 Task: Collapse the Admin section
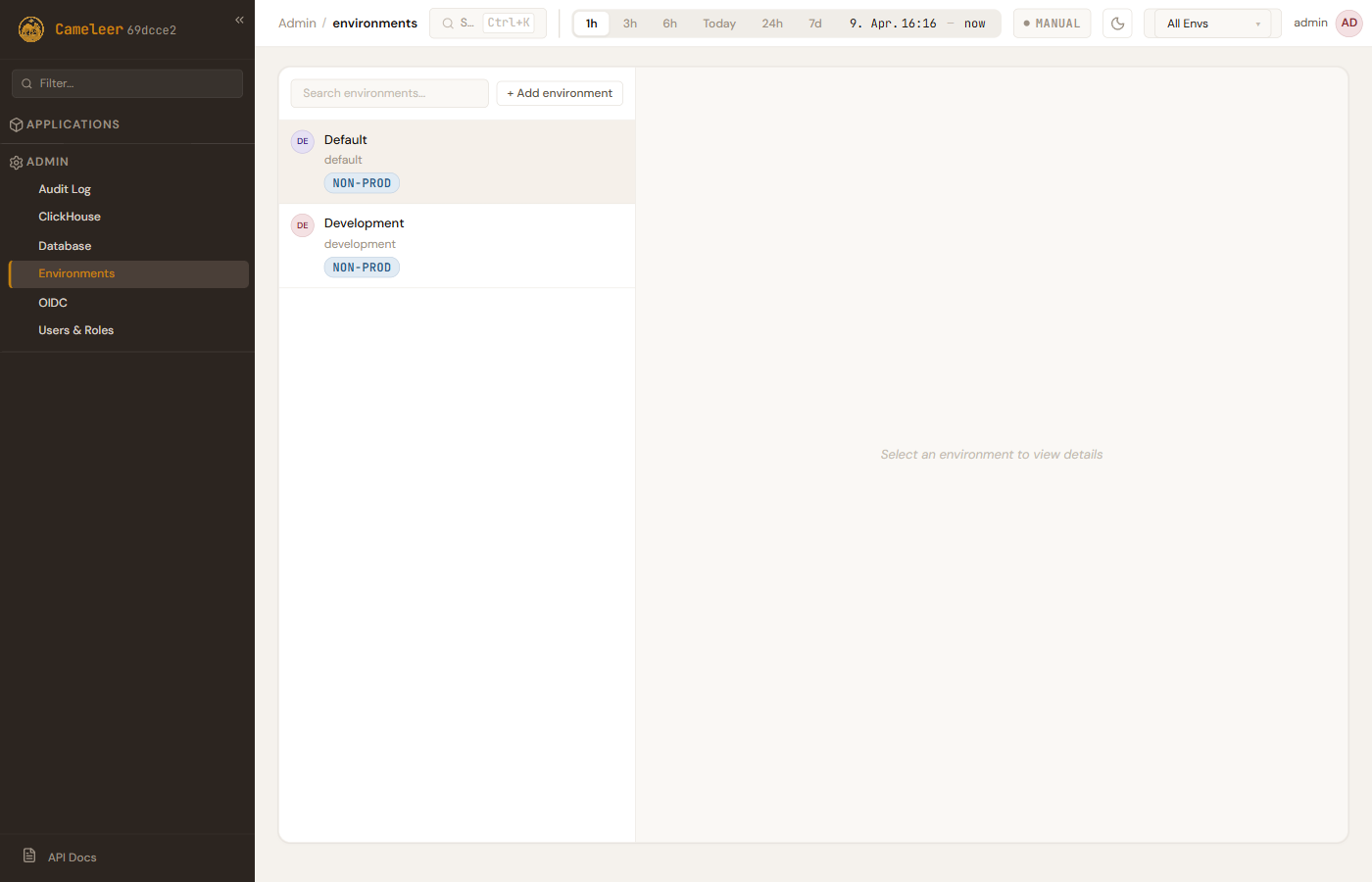(47, 162)
